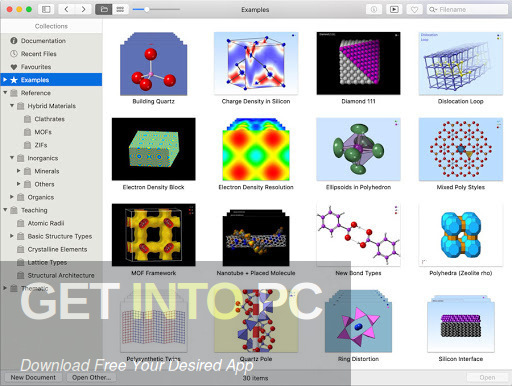The height and width of the screenshot is (386, 512).
Task: Select Electron Density Resolution thumbnail
Action: [256, 149]
